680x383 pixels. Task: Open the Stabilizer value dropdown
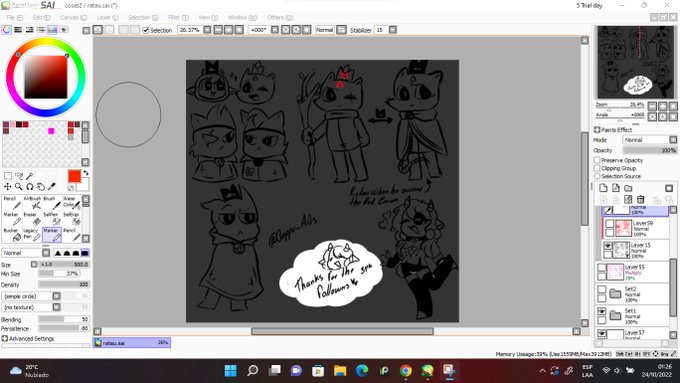point(393,30)
